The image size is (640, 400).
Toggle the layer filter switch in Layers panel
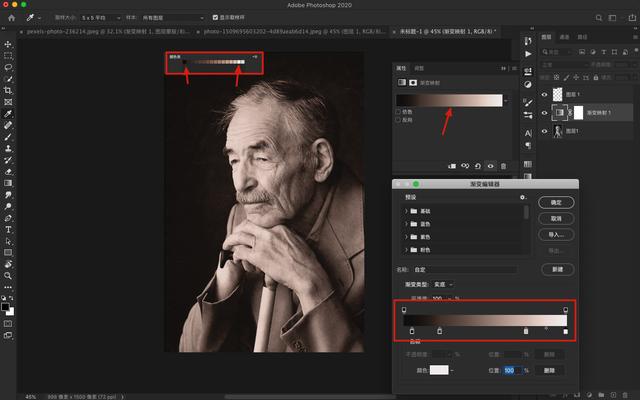tap(636, 50)
